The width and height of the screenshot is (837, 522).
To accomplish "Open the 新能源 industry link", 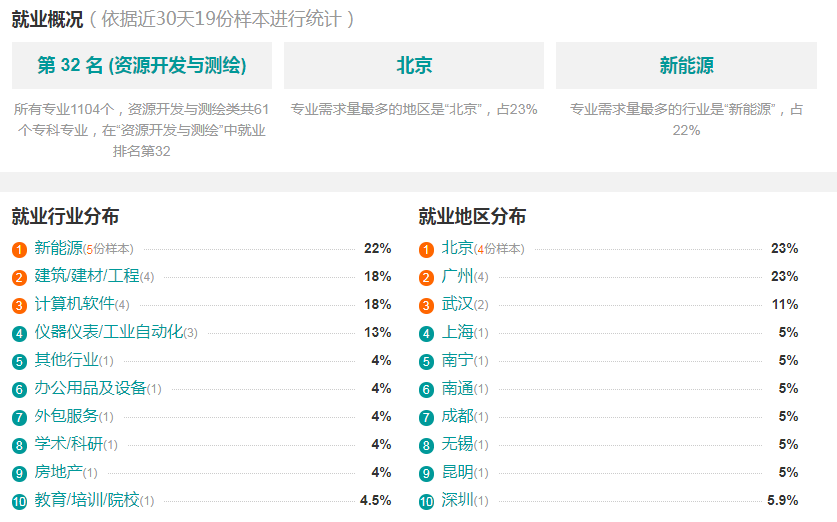I will click(59, 248).
